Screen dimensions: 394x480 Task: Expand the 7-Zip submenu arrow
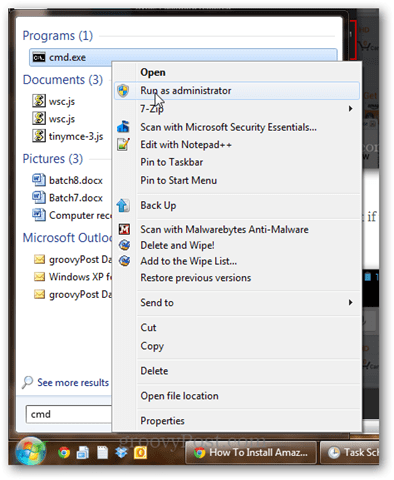click(350, 109)
